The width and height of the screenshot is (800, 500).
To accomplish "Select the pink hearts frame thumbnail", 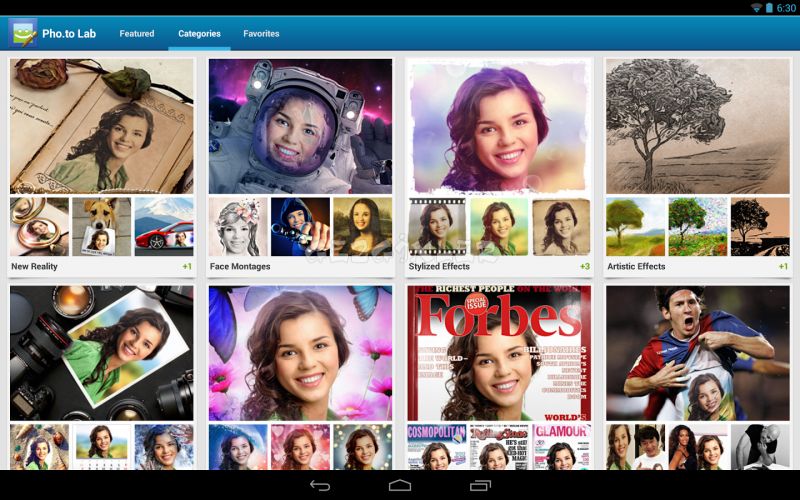I will click(x=301, y=447).
